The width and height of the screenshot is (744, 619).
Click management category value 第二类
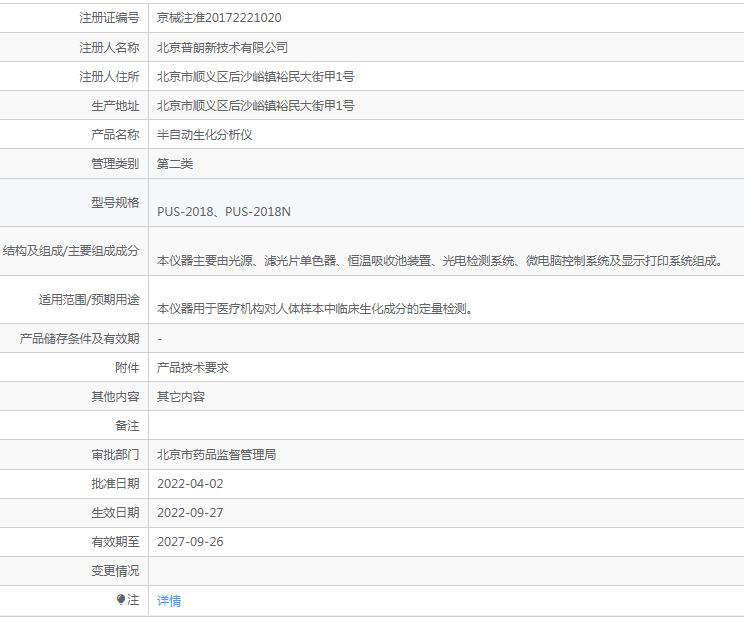click(175, 163)
